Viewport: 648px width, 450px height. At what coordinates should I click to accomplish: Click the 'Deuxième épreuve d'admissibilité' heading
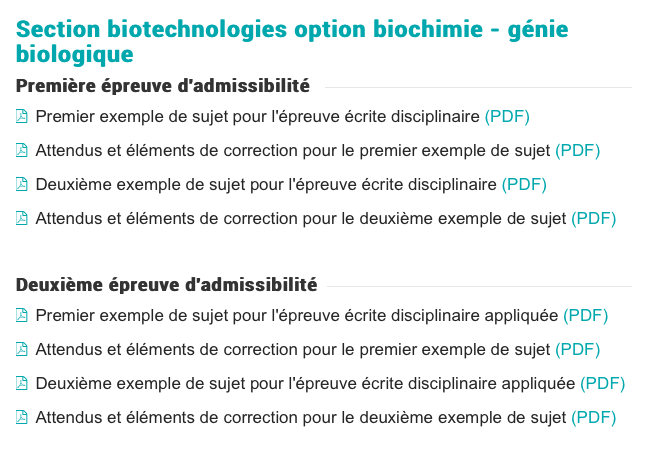point(167,285)
